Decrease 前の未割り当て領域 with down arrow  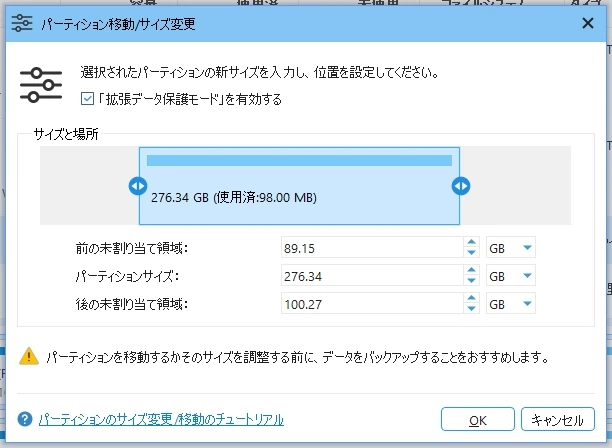pos(471,252)
